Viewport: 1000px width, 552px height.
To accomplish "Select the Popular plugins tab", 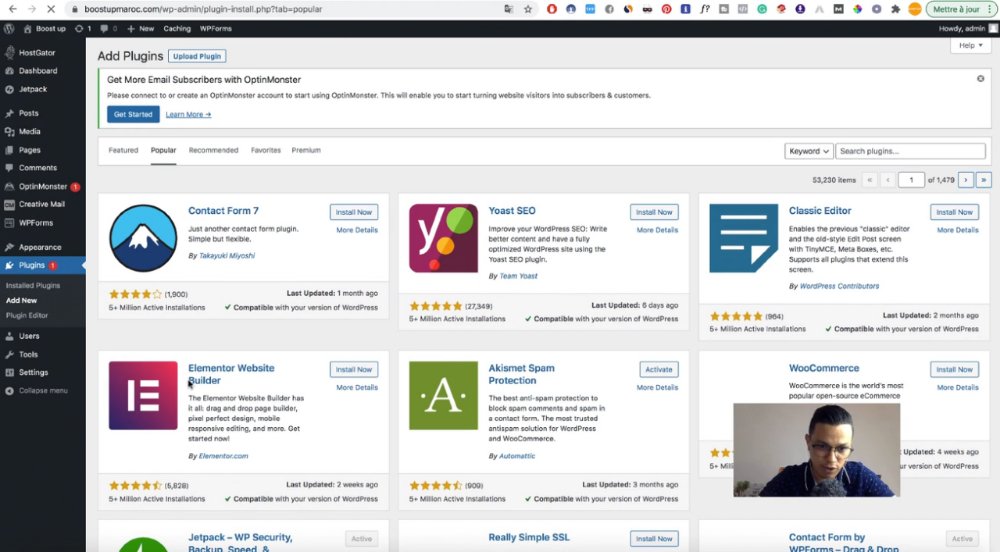I will [x=163, y=150].
